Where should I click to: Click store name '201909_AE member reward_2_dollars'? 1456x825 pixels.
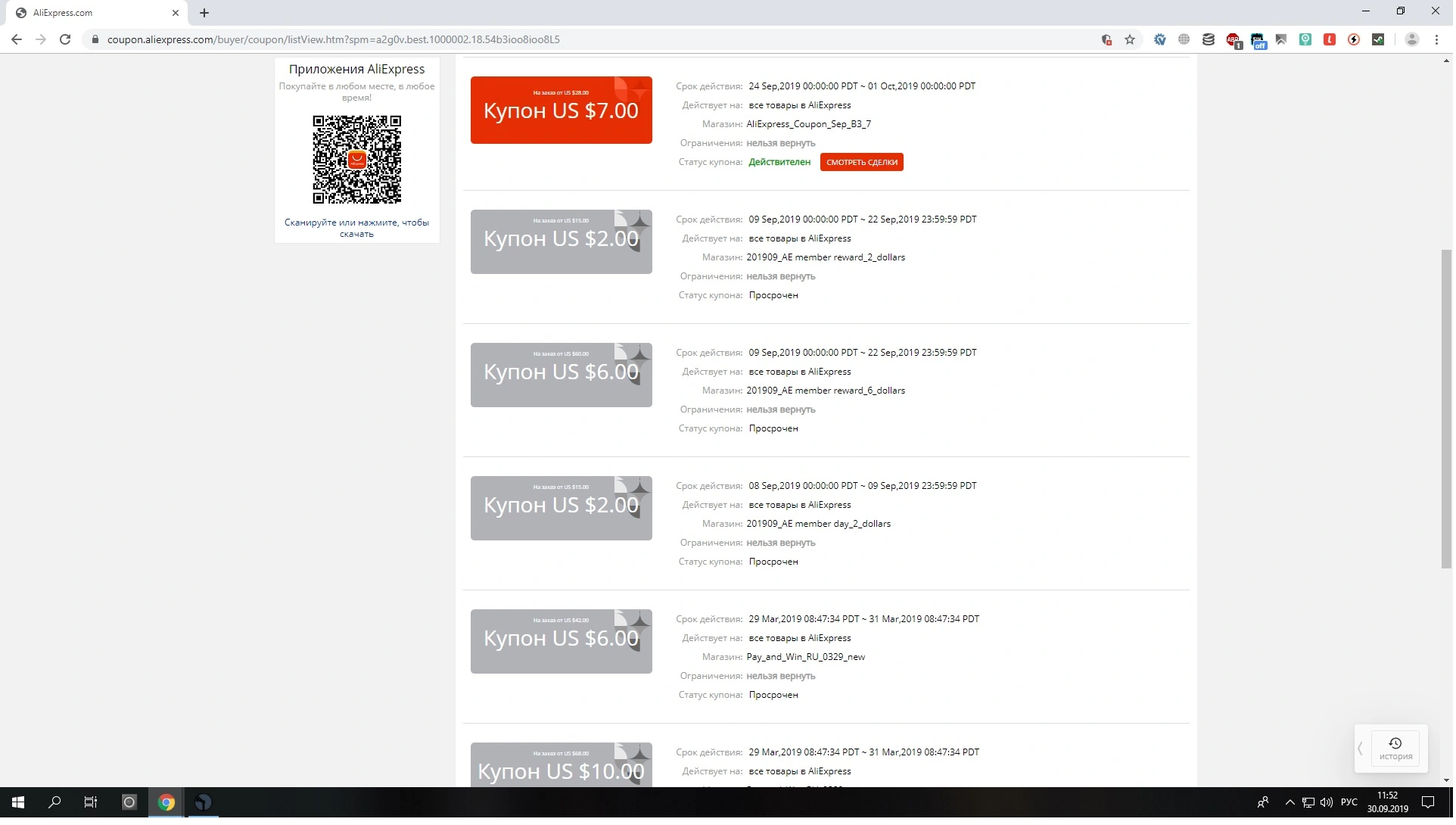pos(826,257)
